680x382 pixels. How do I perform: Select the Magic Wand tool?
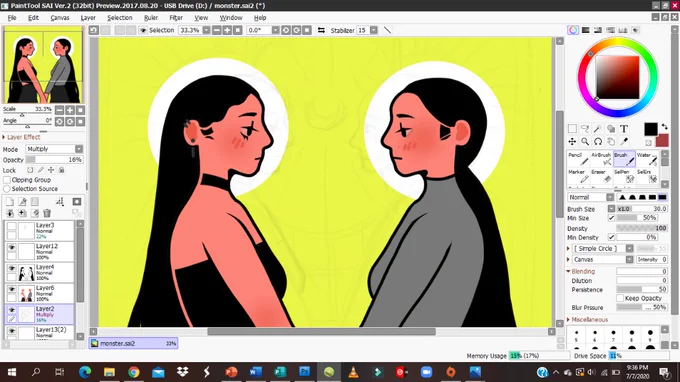pyautogui.click(x=598, y=129)
